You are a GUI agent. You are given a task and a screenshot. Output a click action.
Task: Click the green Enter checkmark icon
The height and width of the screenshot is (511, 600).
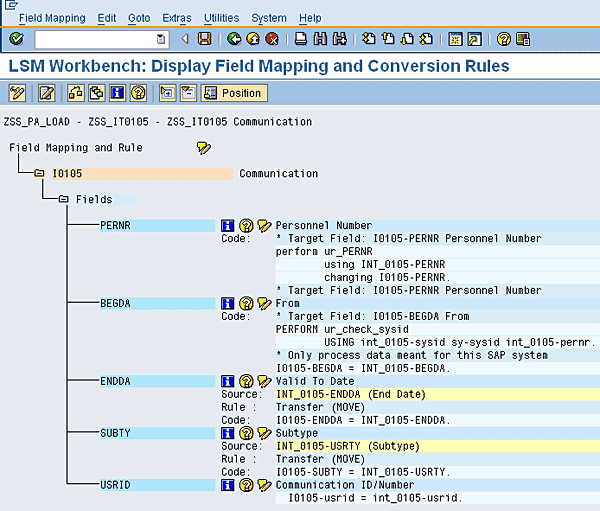[16, 39]
